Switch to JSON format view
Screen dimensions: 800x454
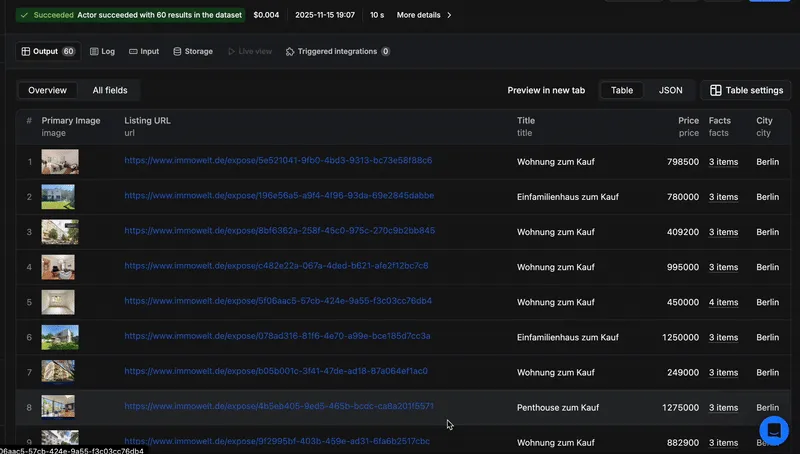coord(670,90)
